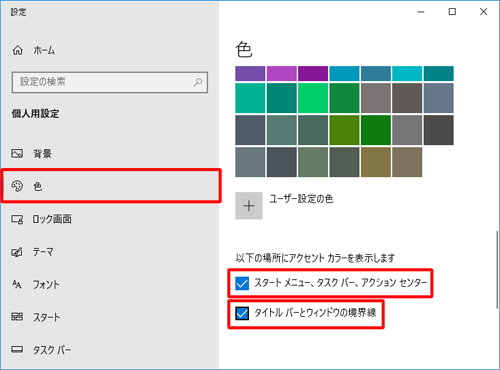Pick the tan brown swatch ending the bottom row
This screenshot has height=370, width=500.
pos(407,162)
